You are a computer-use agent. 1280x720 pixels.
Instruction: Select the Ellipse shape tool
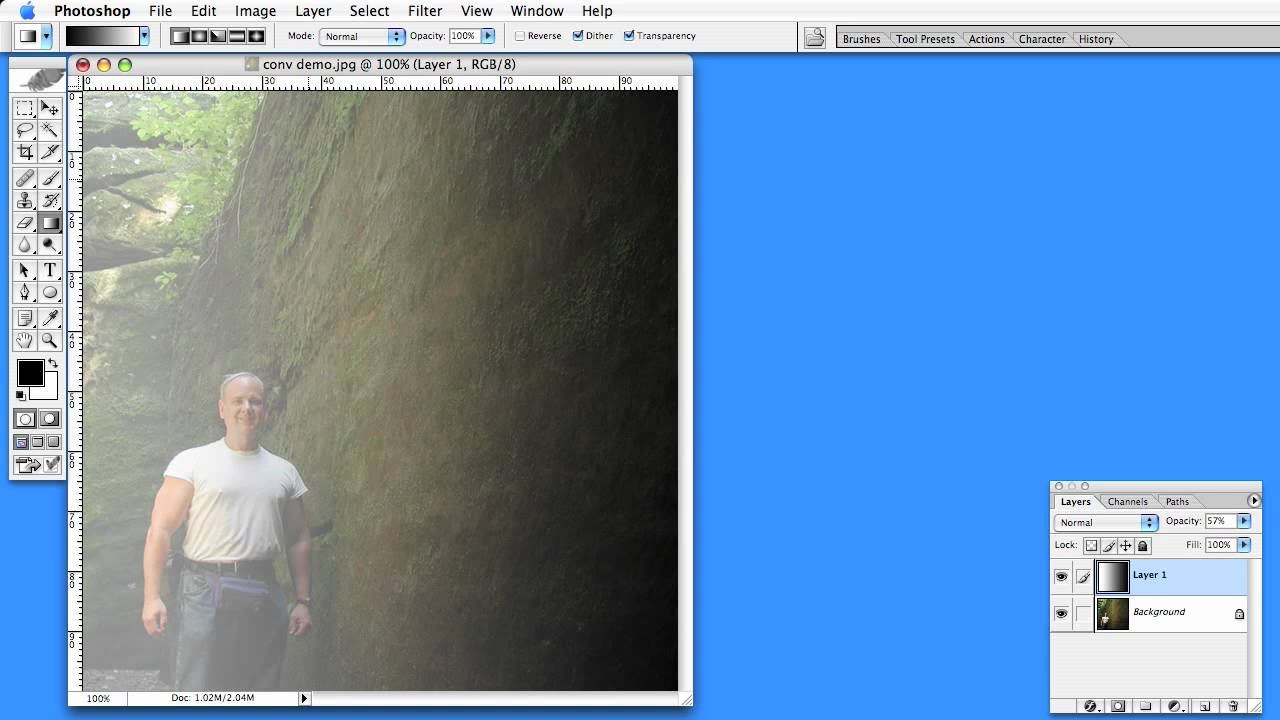[x=50, y=293]
